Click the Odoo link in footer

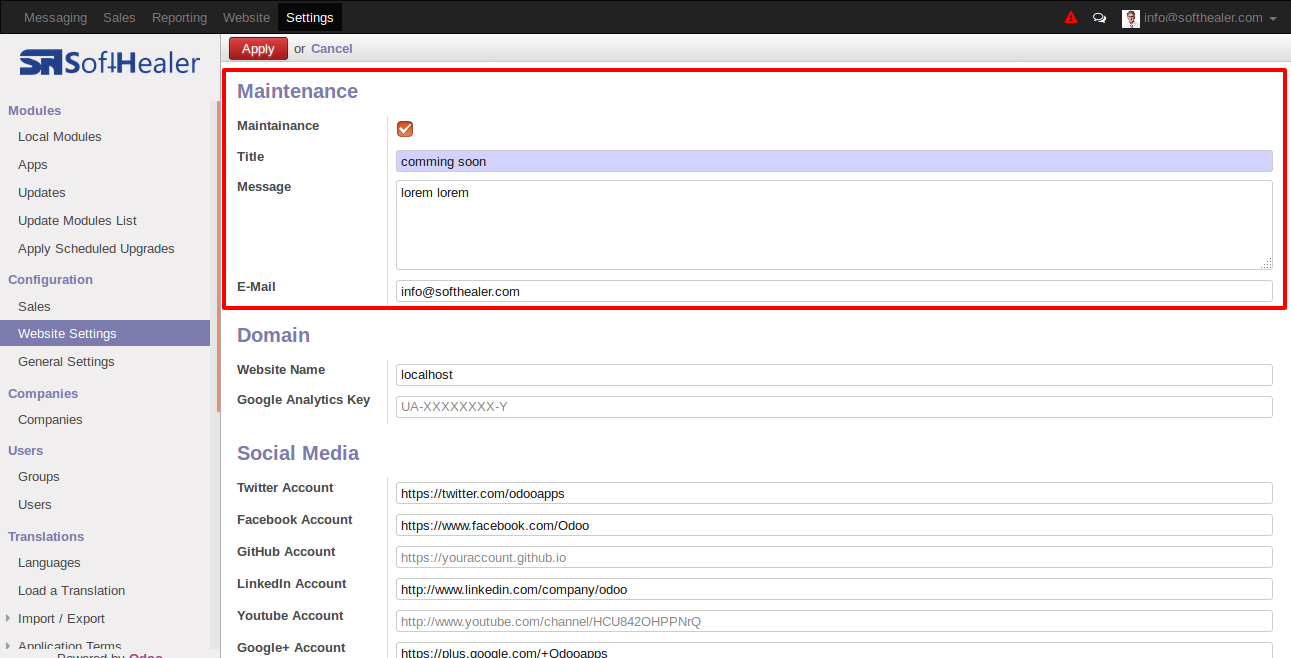146,655
